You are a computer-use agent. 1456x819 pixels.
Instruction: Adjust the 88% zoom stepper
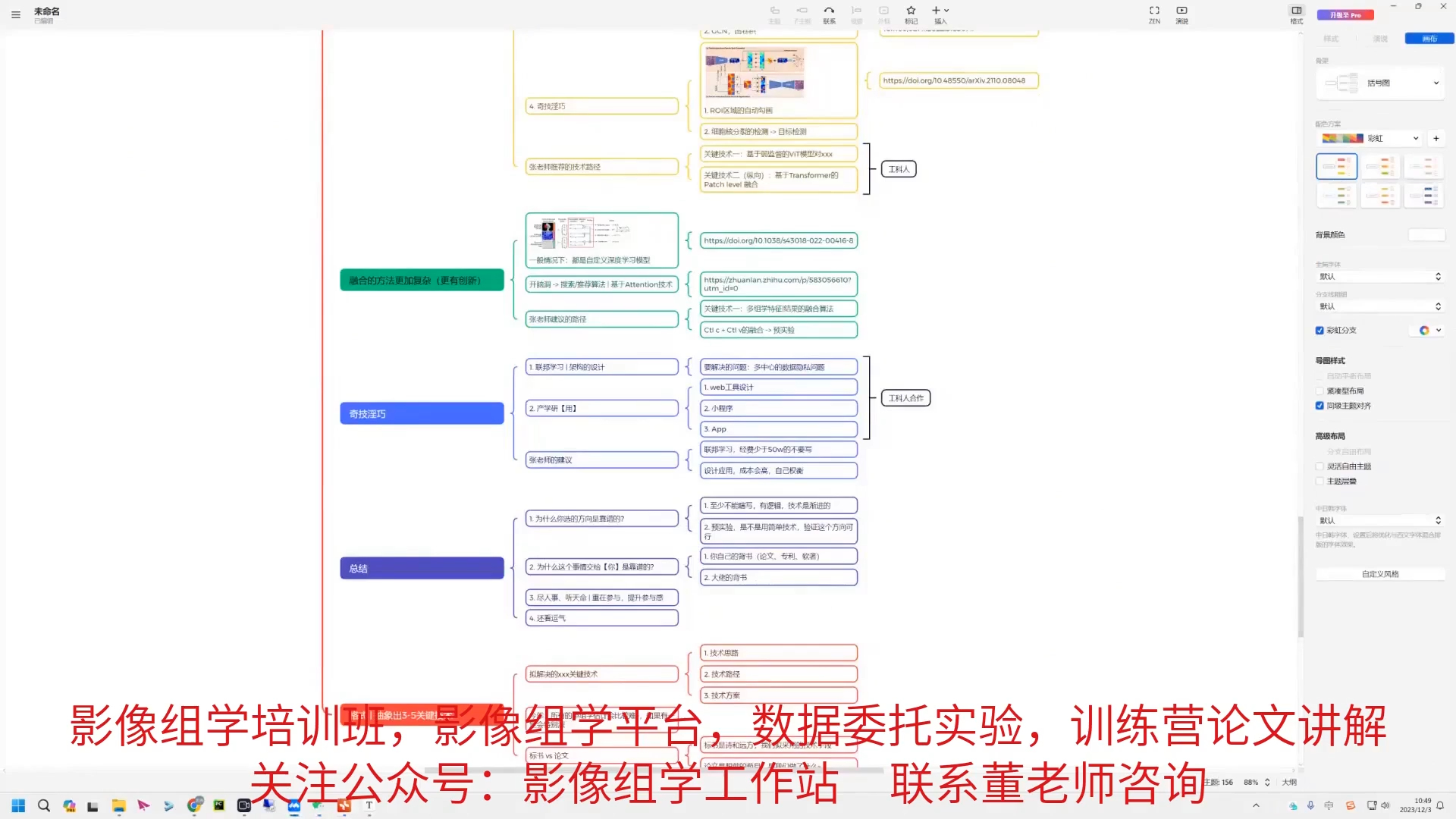[1267, 782]
